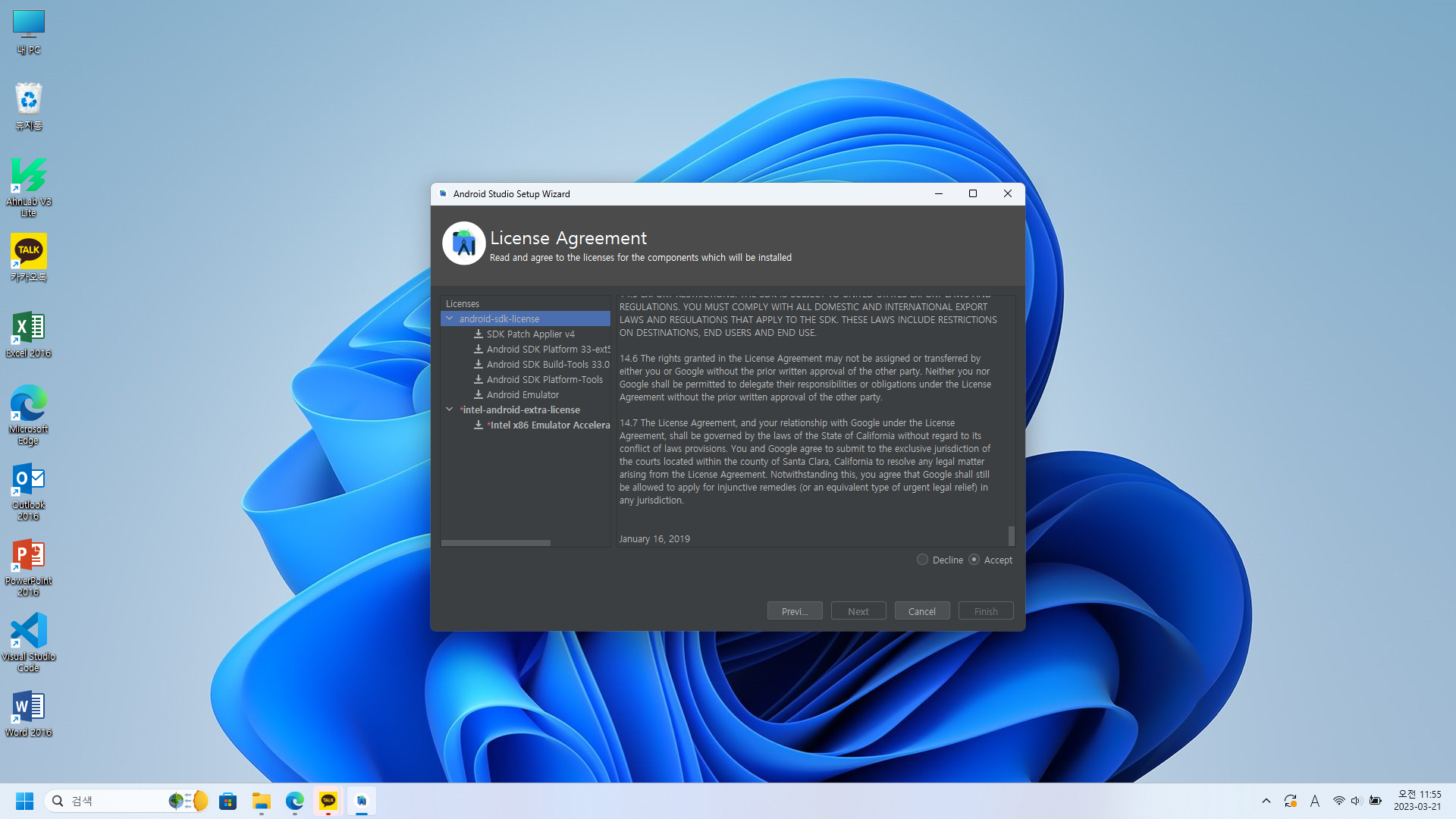The width and height of the screenshot is (1456, 819).
Task: Select intel-android-extra-license in Licenses tree
Action: (521, 409)
